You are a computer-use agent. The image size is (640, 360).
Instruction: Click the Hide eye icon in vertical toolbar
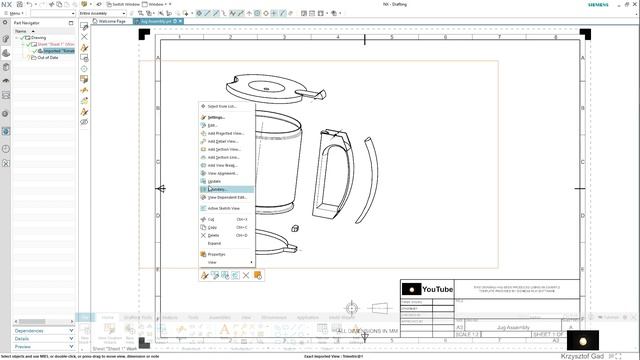(x=84, y=122)
